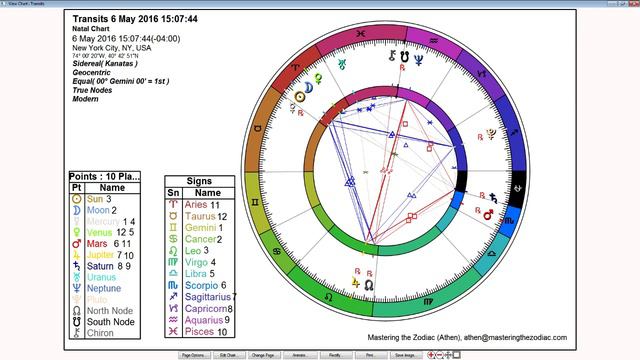Select the Saturn symbol in the Points table
Viewport: 640px width, 360px height.
click(x=77, y=266)
